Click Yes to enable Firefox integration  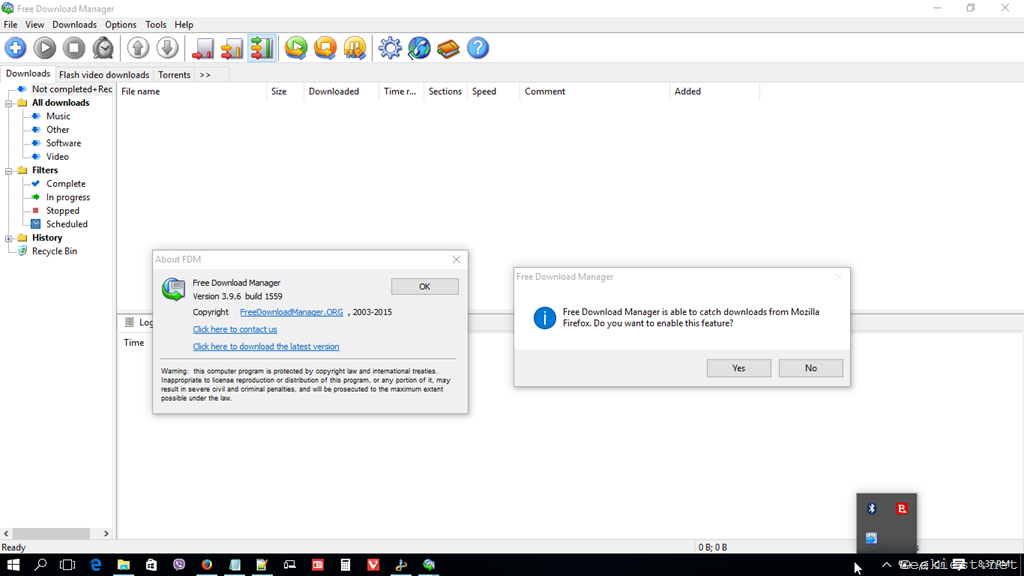(x=738, y=368)
